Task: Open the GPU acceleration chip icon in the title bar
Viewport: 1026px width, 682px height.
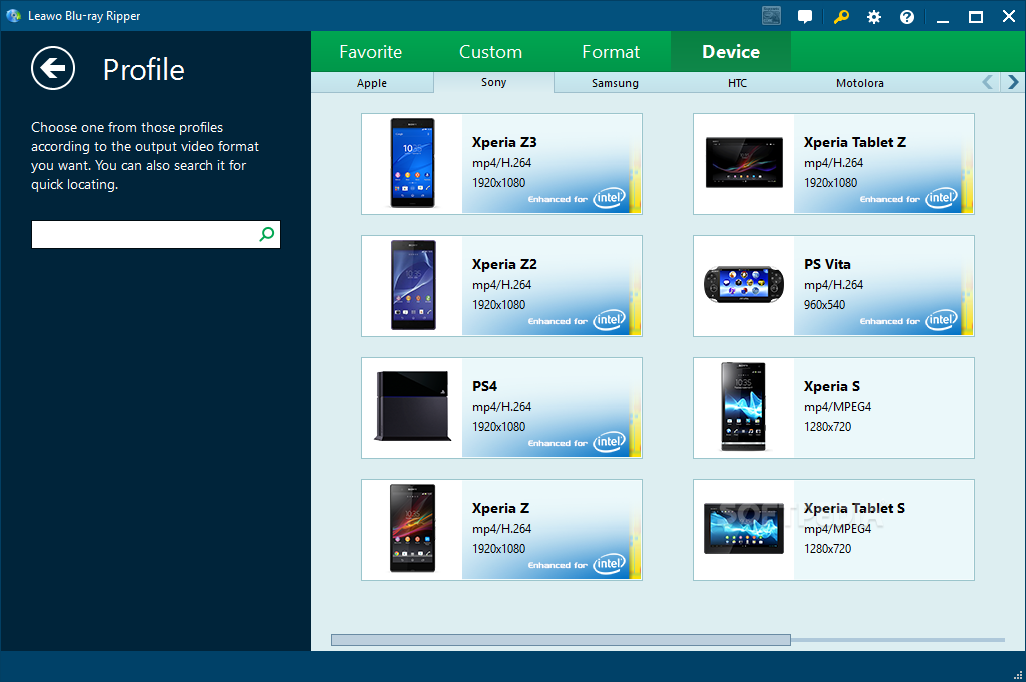Action: coord(771,16)
